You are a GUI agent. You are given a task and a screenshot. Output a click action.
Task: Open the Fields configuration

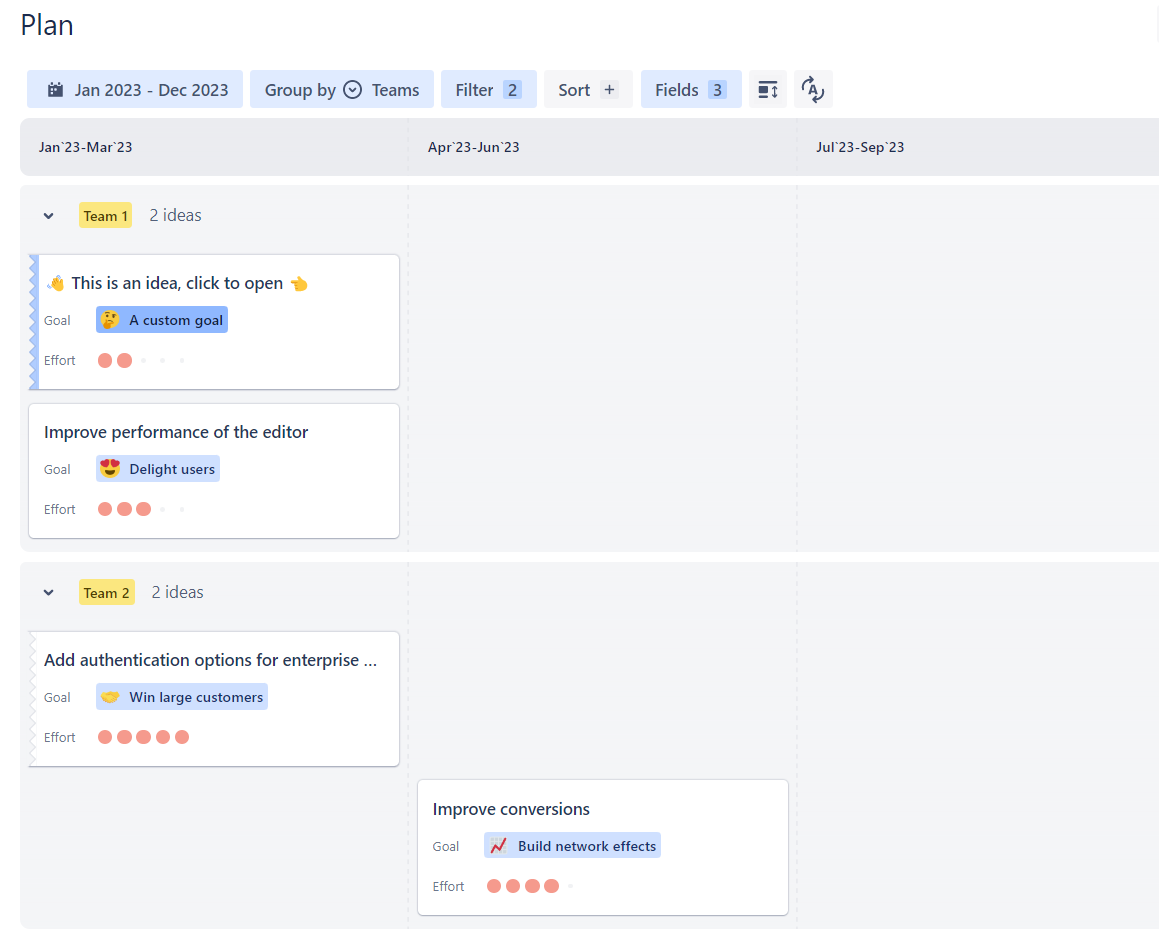point(691,89)
